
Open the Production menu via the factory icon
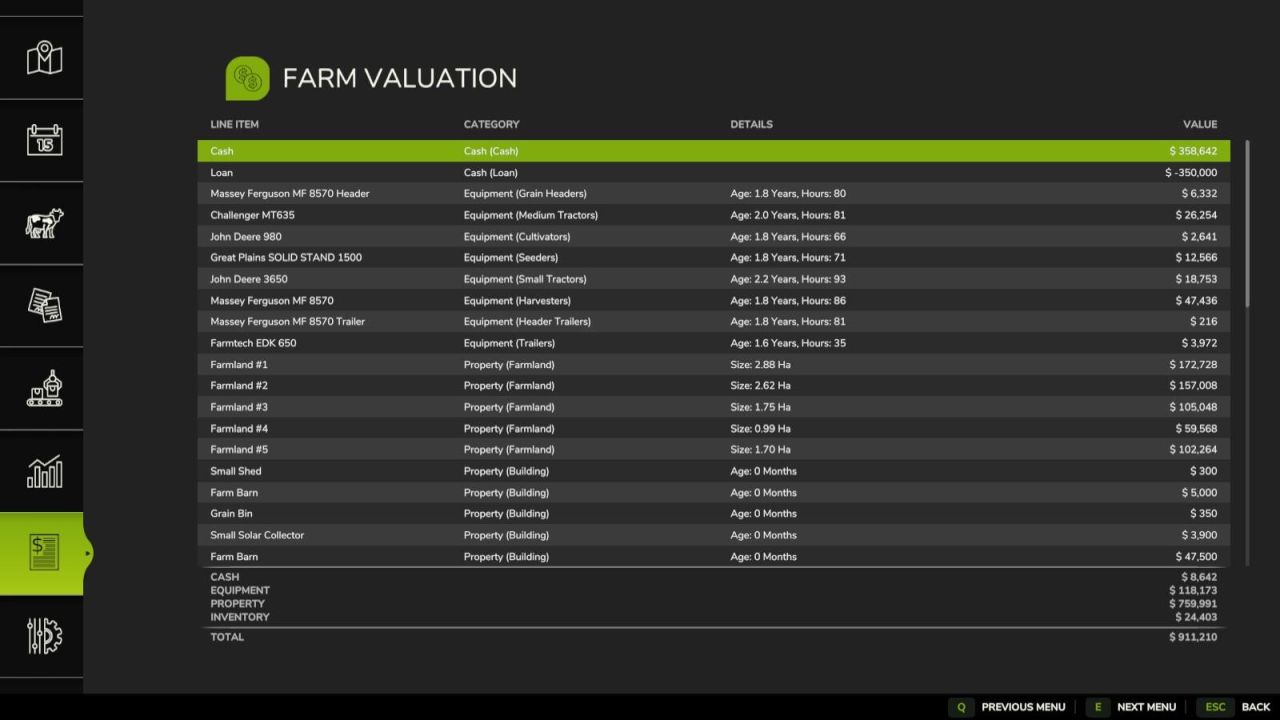coord(41,388)
